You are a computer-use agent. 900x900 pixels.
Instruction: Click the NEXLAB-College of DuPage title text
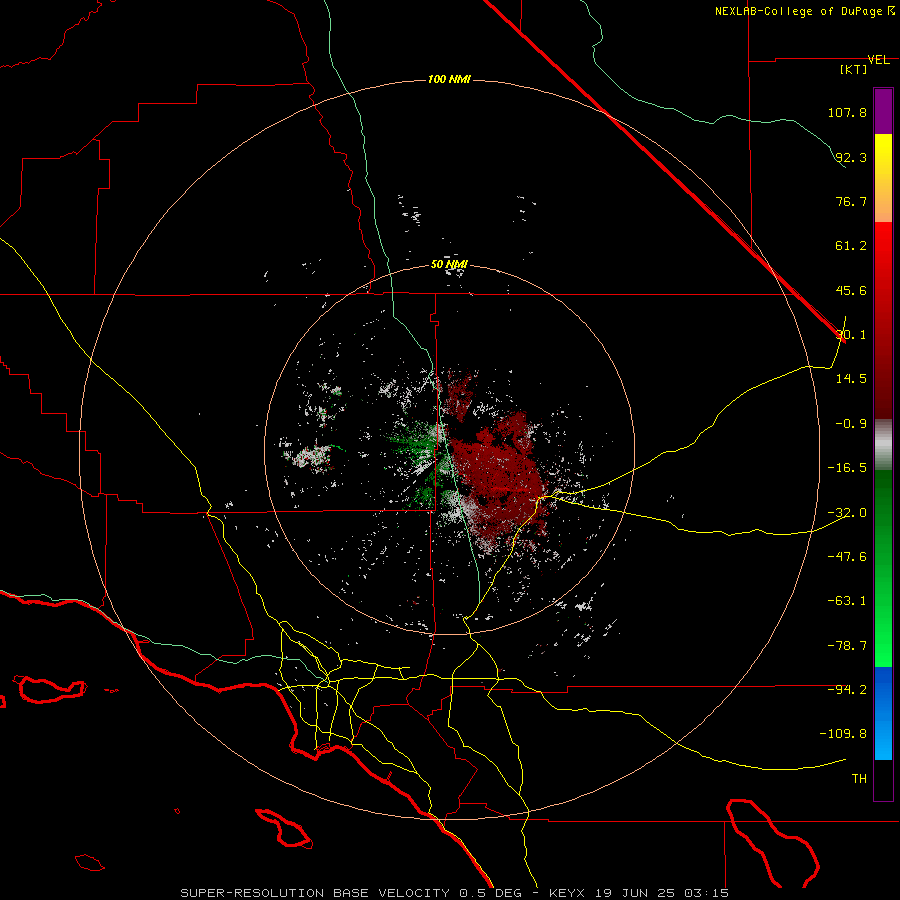804,11
